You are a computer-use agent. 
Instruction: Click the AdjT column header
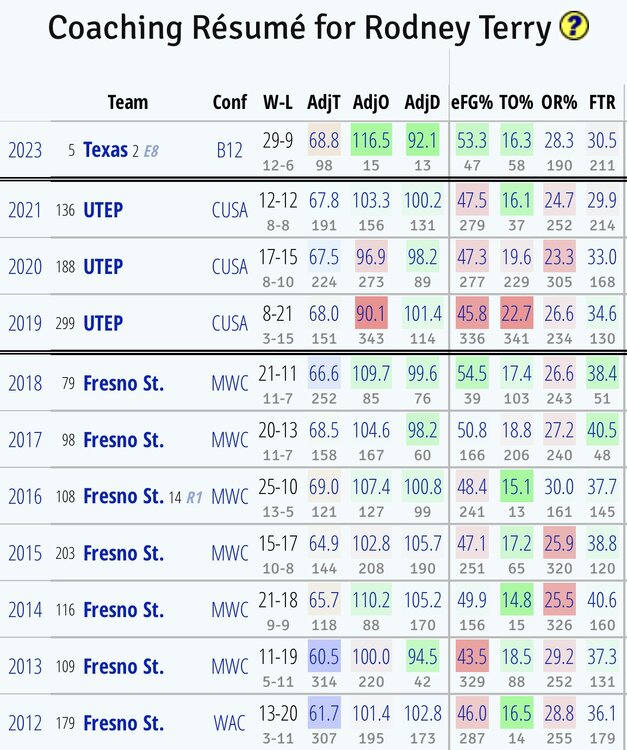tap(323, 102)
